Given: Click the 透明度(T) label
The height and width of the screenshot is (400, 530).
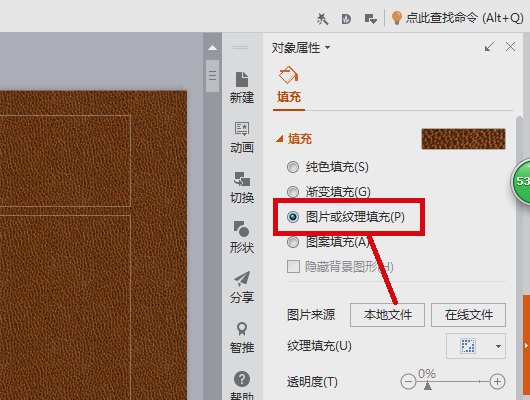Looking at the screenshot, I should click(312, 382).
